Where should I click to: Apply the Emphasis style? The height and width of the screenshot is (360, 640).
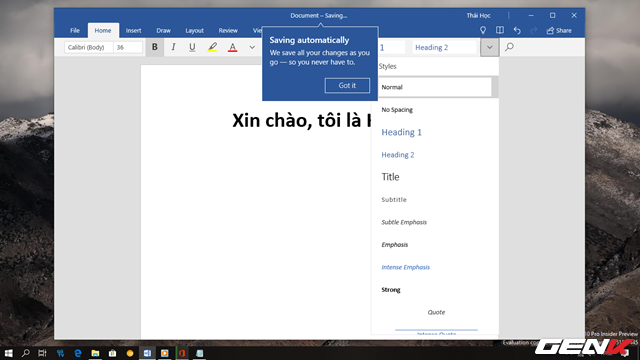435,244
